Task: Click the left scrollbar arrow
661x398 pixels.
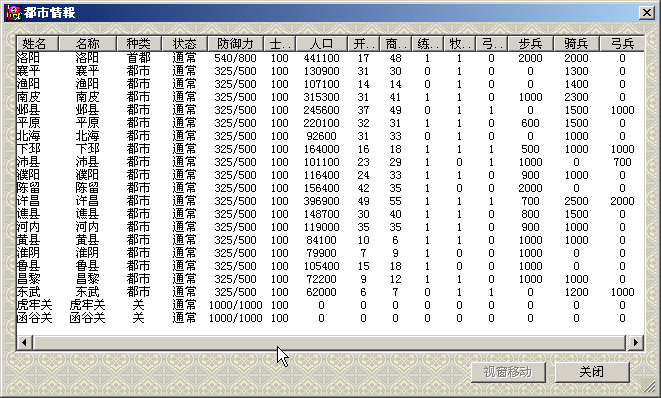Action: click(x=24, y=342)
